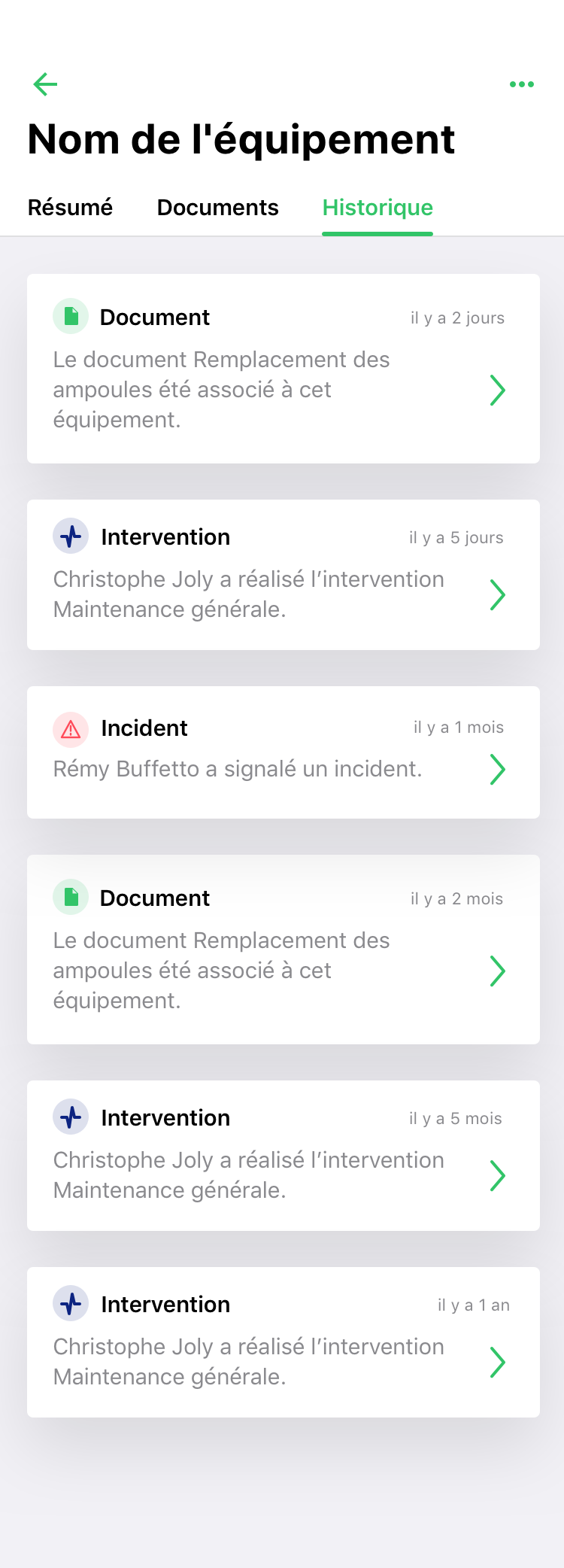Viewport: 564px width, 1568px height.
Task: Click the document icon from 2 mois ago
Action: 71,897
